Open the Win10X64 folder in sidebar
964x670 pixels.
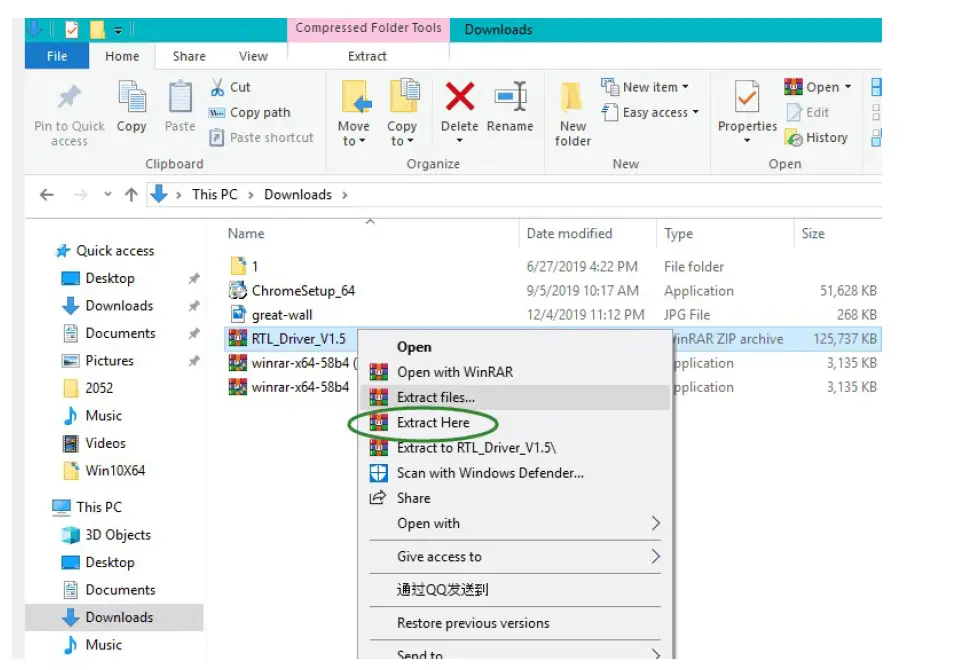click(115, 470)
